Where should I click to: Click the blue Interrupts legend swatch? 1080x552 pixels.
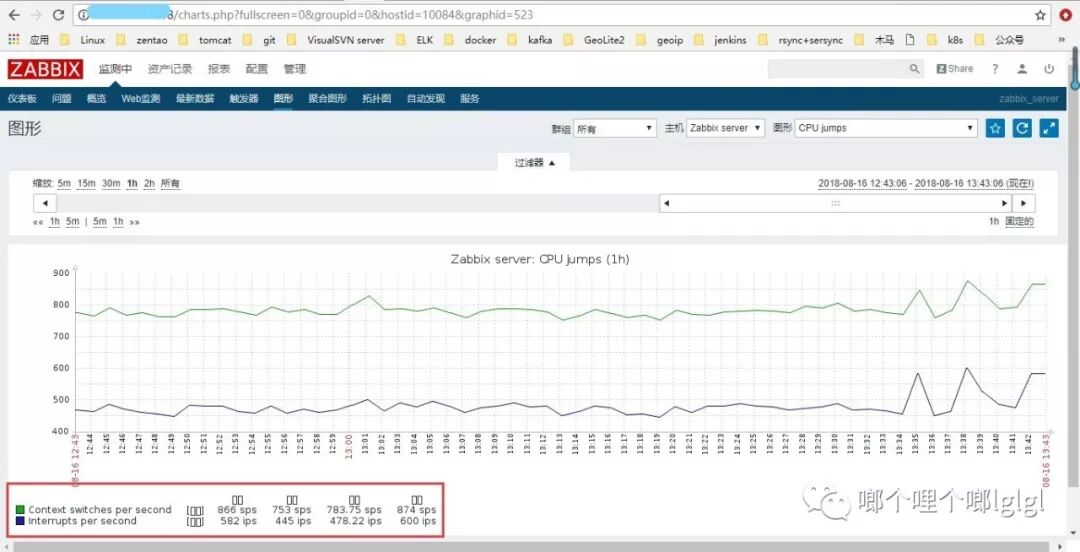click(20, 521)
